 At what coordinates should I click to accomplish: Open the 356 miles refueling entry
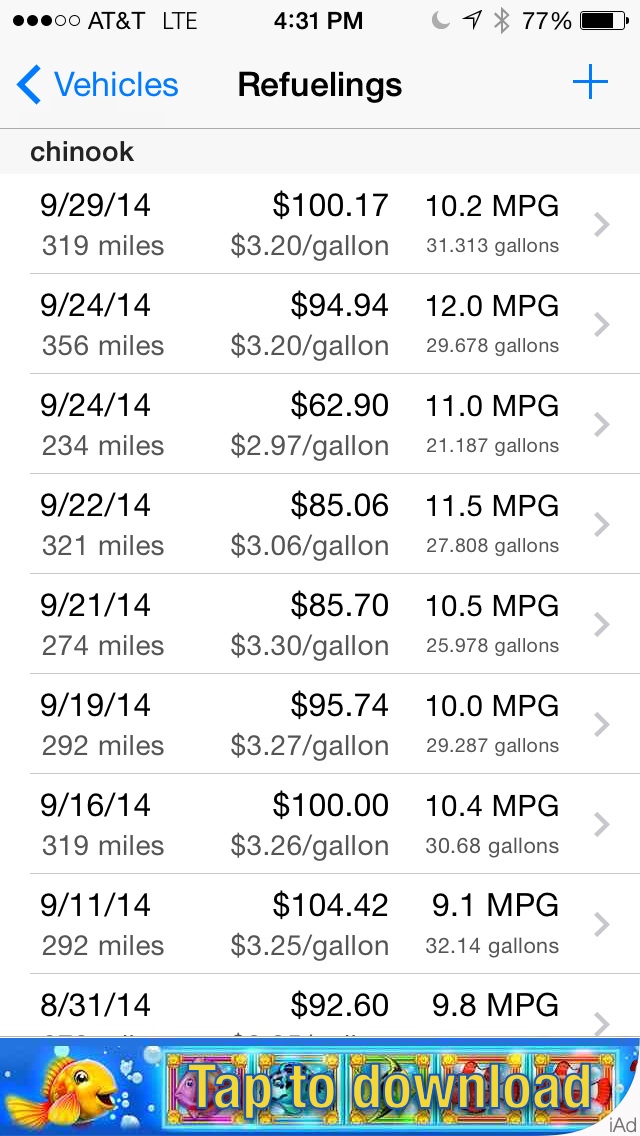tap(103, 346)
